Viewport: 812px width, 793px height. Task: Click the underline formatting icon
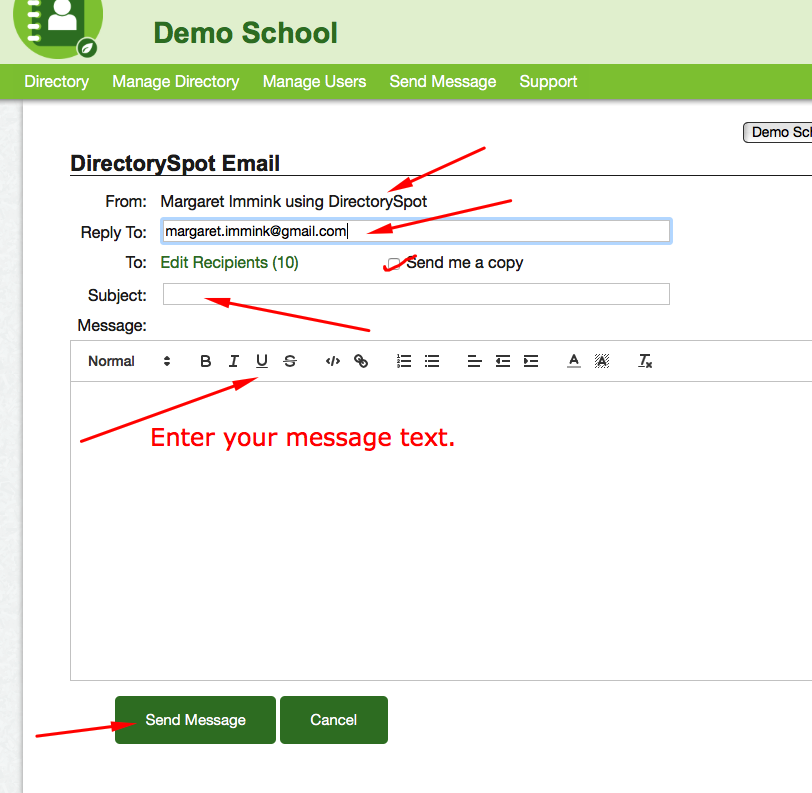coord(262,361)
